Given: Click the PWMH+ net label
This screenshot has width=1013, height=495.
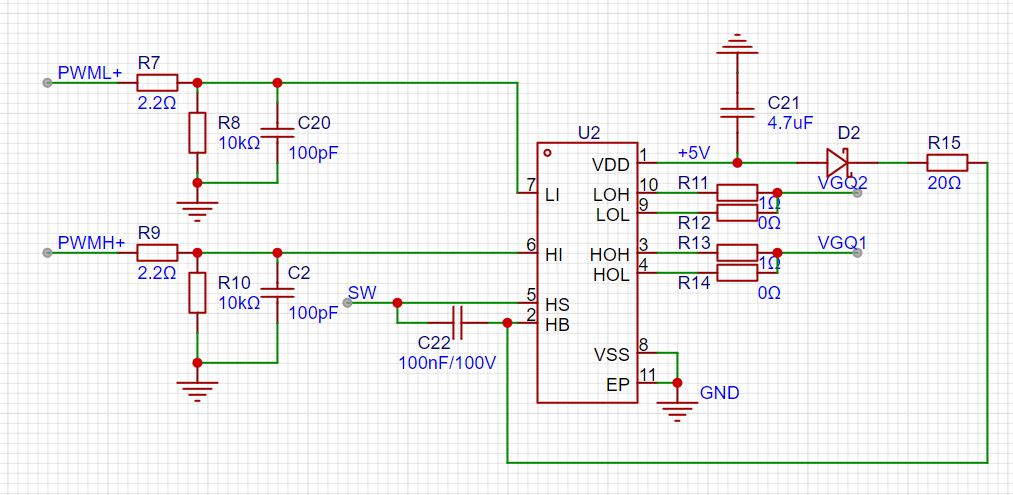Looking at the screenshot, I should (x=91, y=244).
